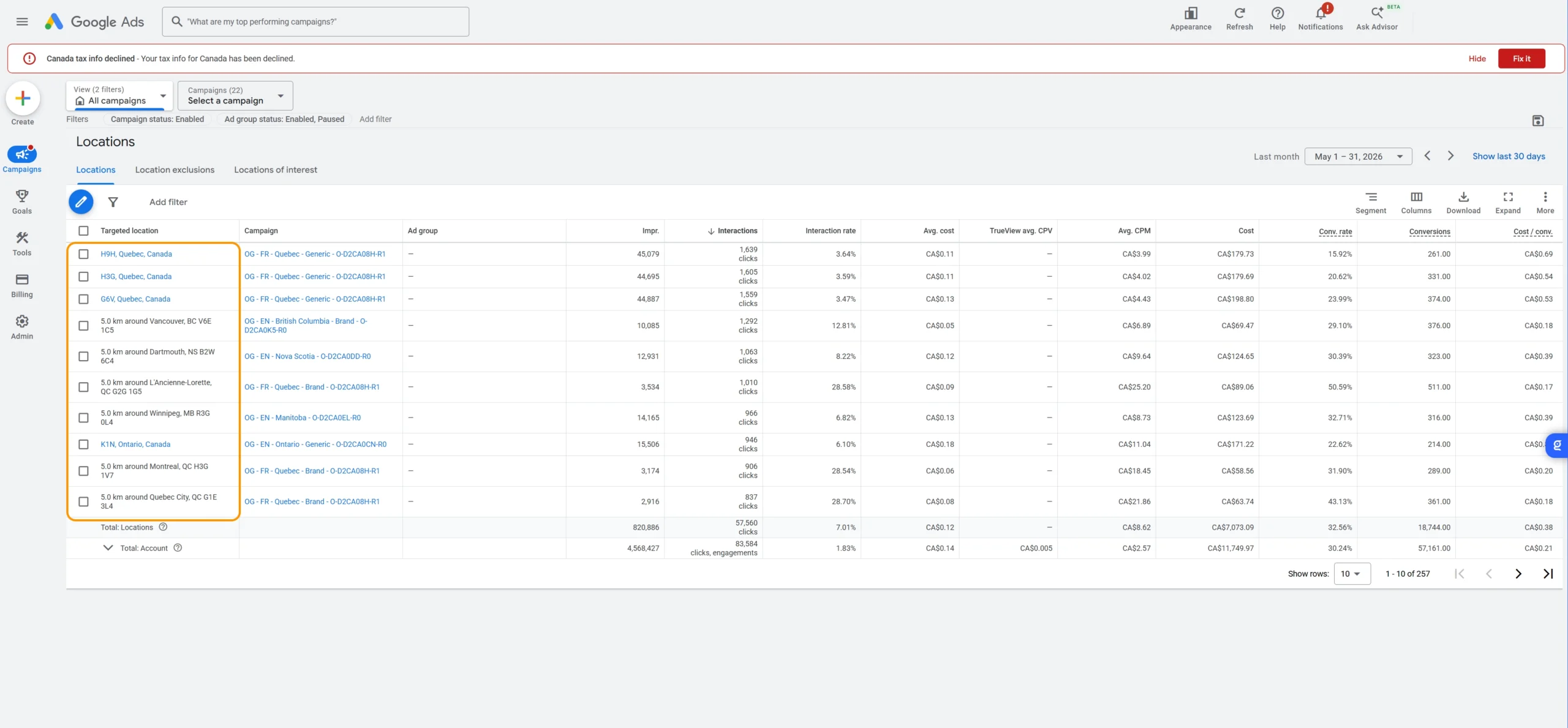
Task: Launch Ask Advisor beta
Action: pyautogui.click(x=1376, y=18)
